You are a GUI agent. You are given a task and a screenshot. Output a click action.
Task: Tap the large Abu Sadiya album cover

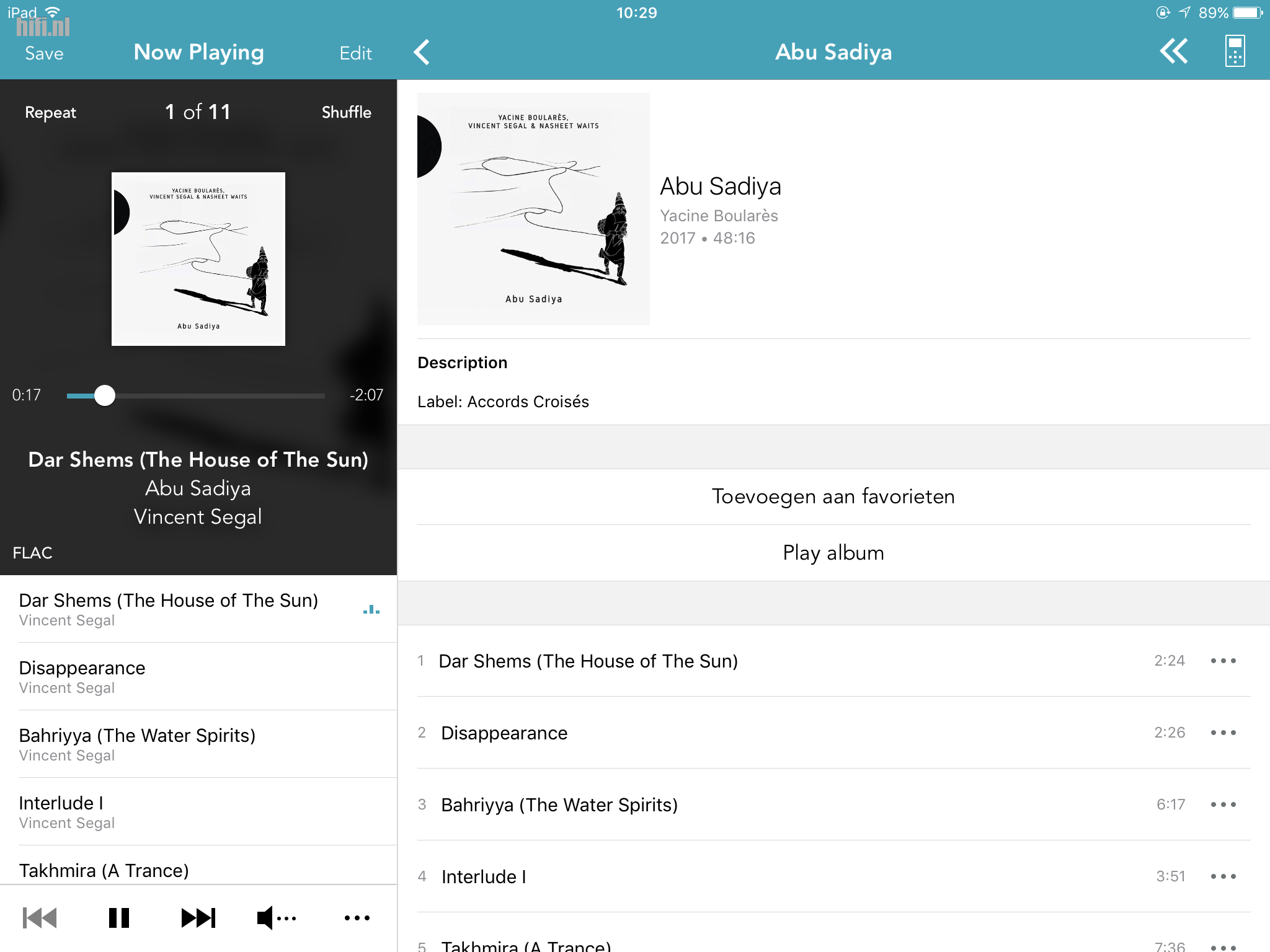(x=533, y=209)
